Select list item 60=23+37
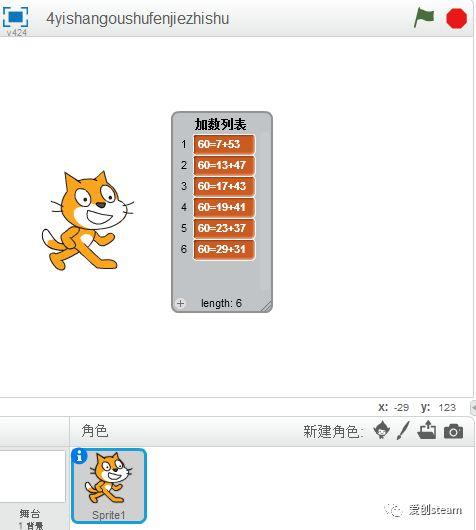This screenshot has height=530, width=476. [224, 228]
